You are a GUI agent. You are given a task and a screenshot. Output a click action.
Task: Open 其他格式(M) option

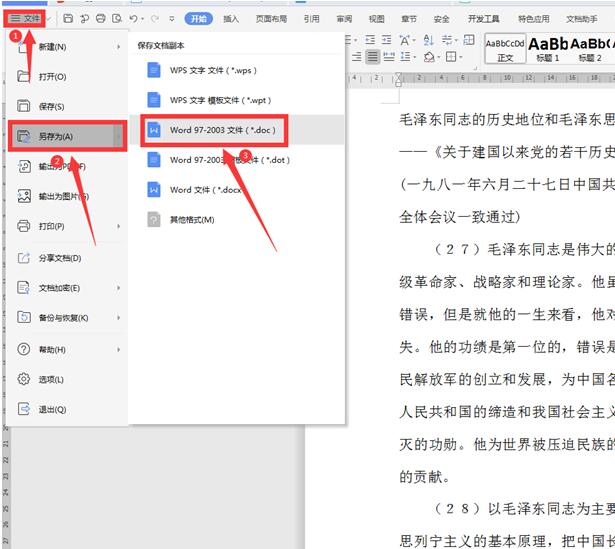[x=190, y=219]
